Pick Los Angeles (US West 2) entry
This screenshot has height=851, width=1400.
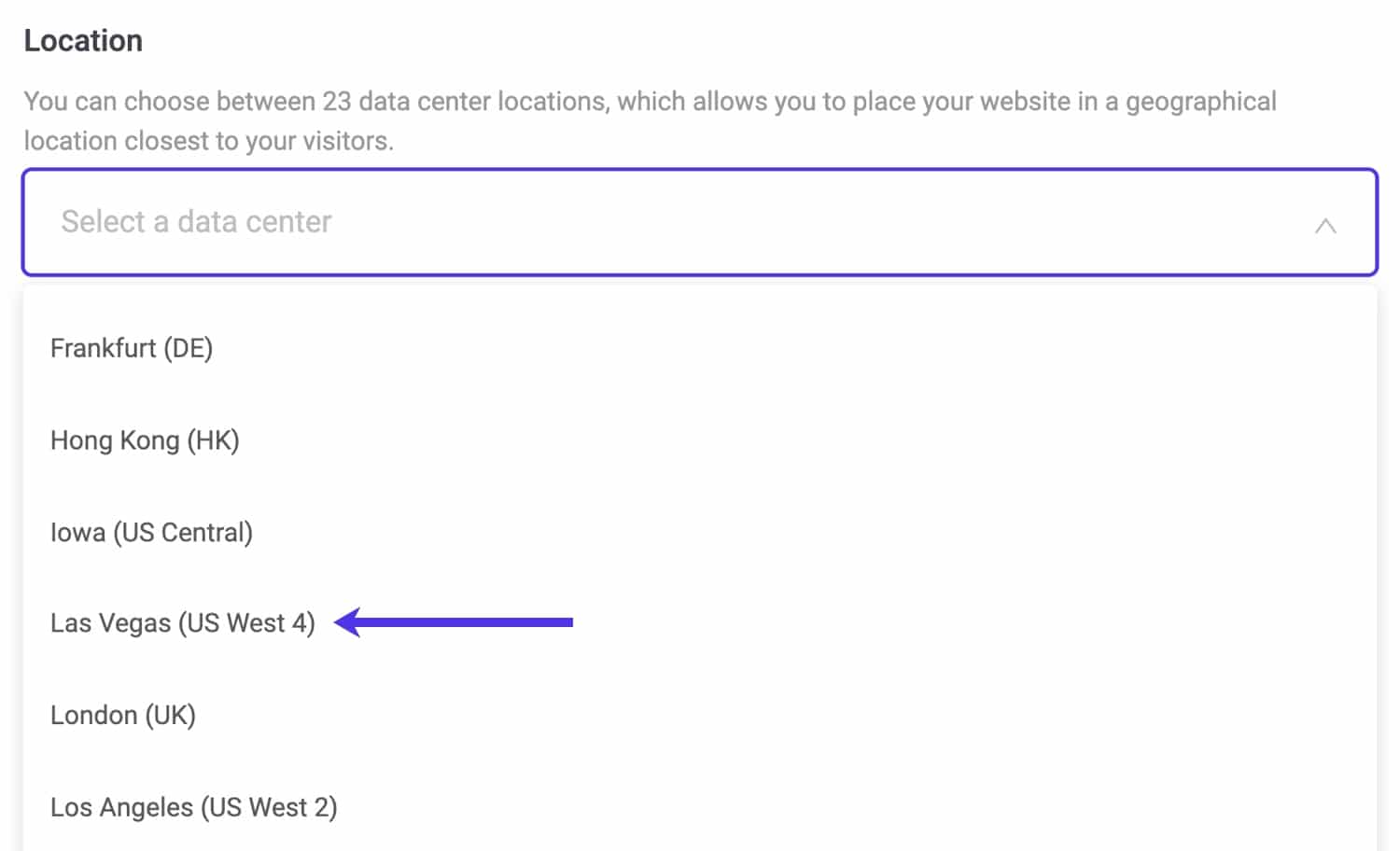[x=193, y=807]
